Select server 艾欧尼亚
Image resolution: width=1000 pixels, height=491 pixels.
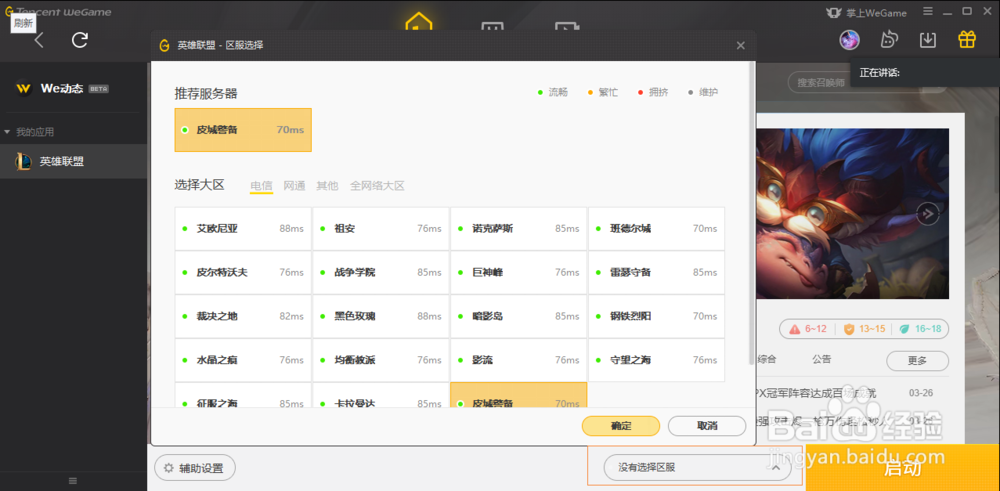[x=243, y=228]
